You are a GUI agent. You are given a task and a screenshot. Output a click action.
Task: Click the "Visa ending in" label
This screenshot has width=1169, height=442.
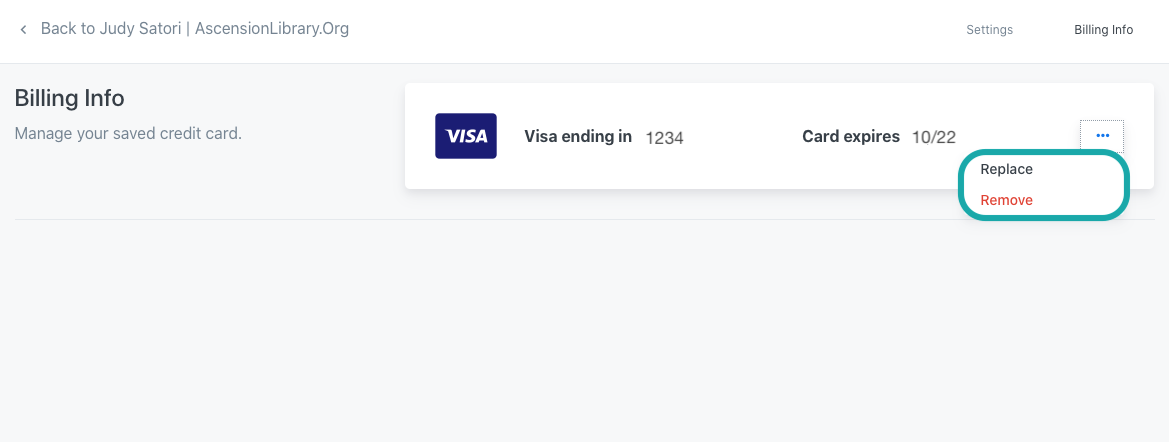tap(578, 137)
